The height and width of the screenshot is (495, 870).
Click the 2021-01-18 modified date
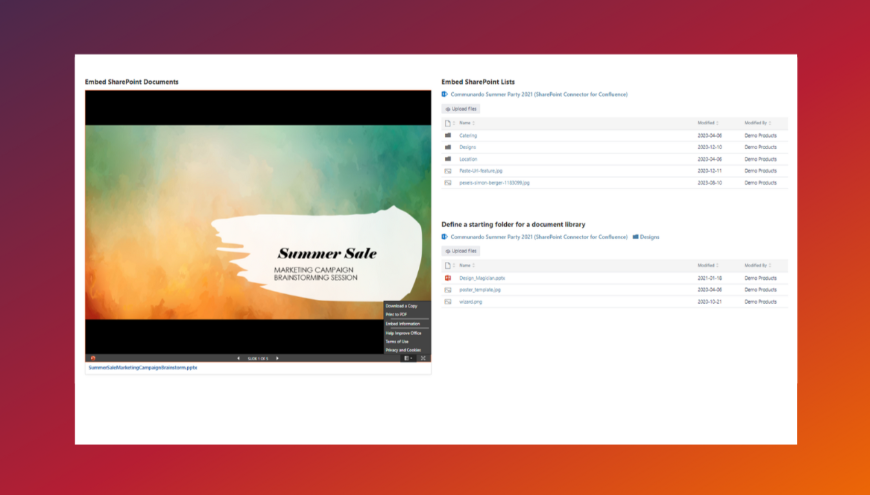[710, 278]
